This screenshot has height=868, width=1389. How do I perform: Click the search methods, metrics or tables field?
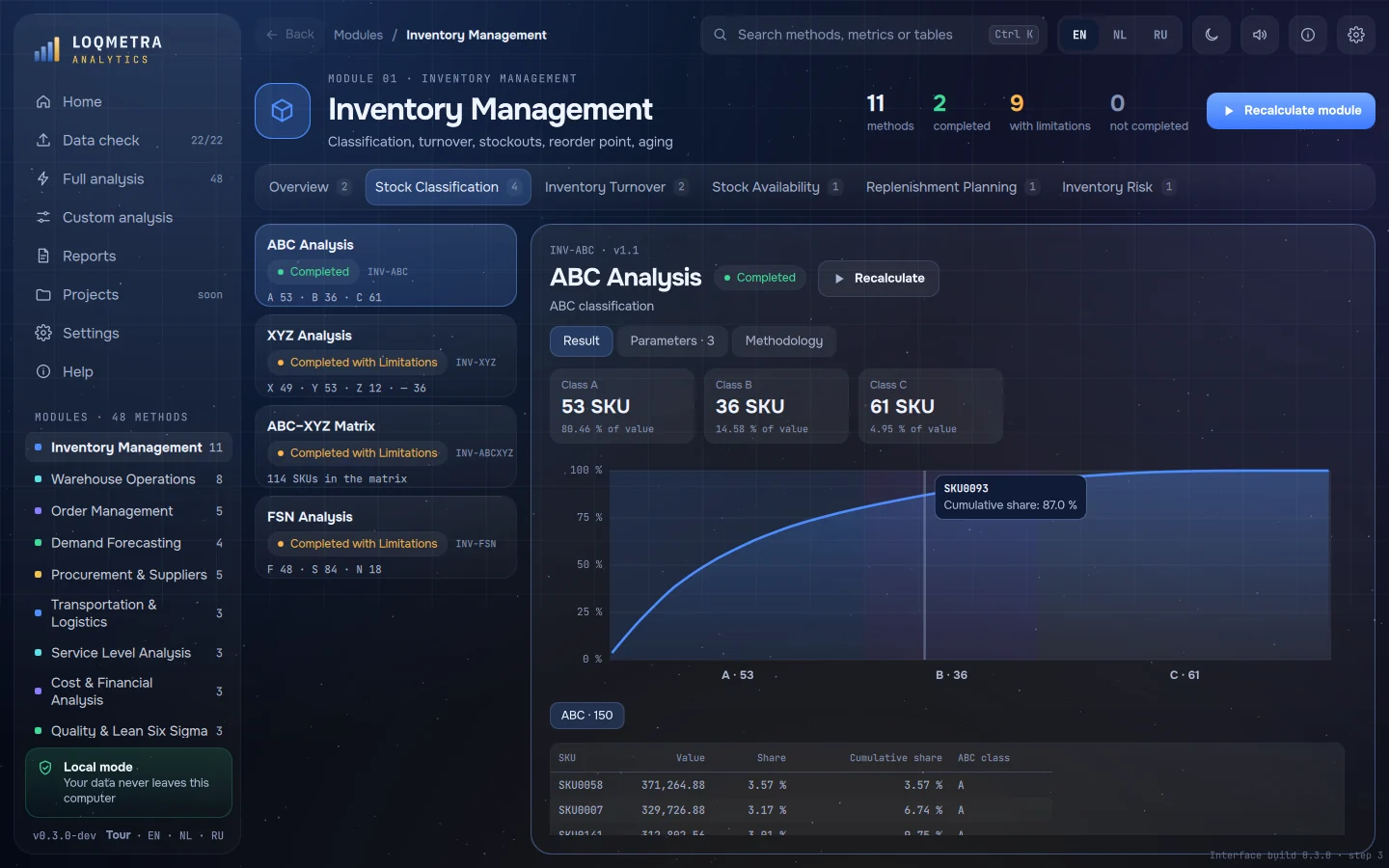click(x=874, y=35)
